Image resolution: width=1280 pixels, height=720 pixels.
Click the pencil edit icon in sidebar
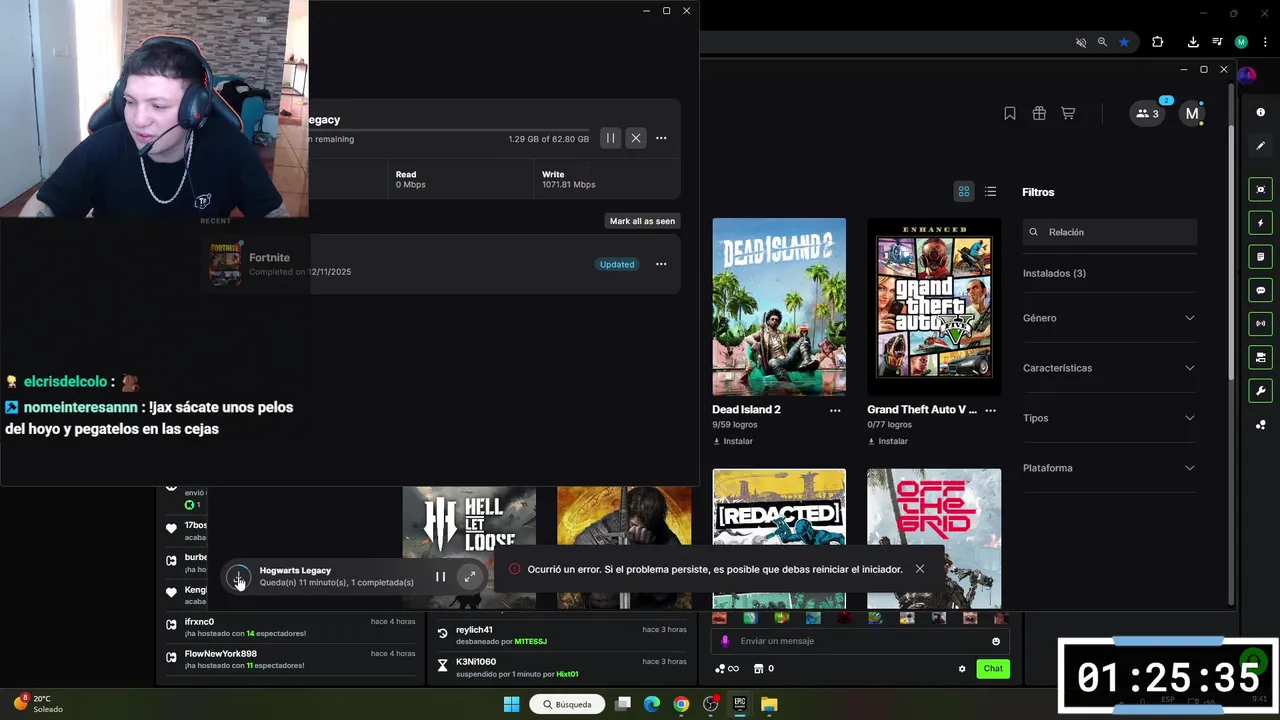1260,146
